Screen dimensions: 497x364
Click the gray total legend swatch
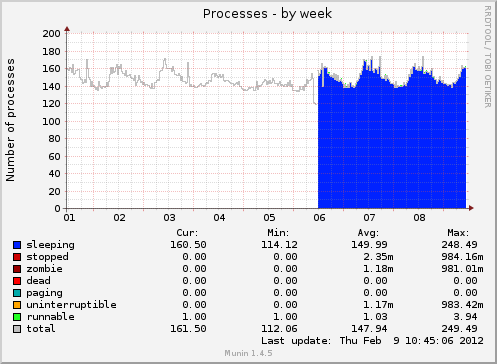(17, 329)
